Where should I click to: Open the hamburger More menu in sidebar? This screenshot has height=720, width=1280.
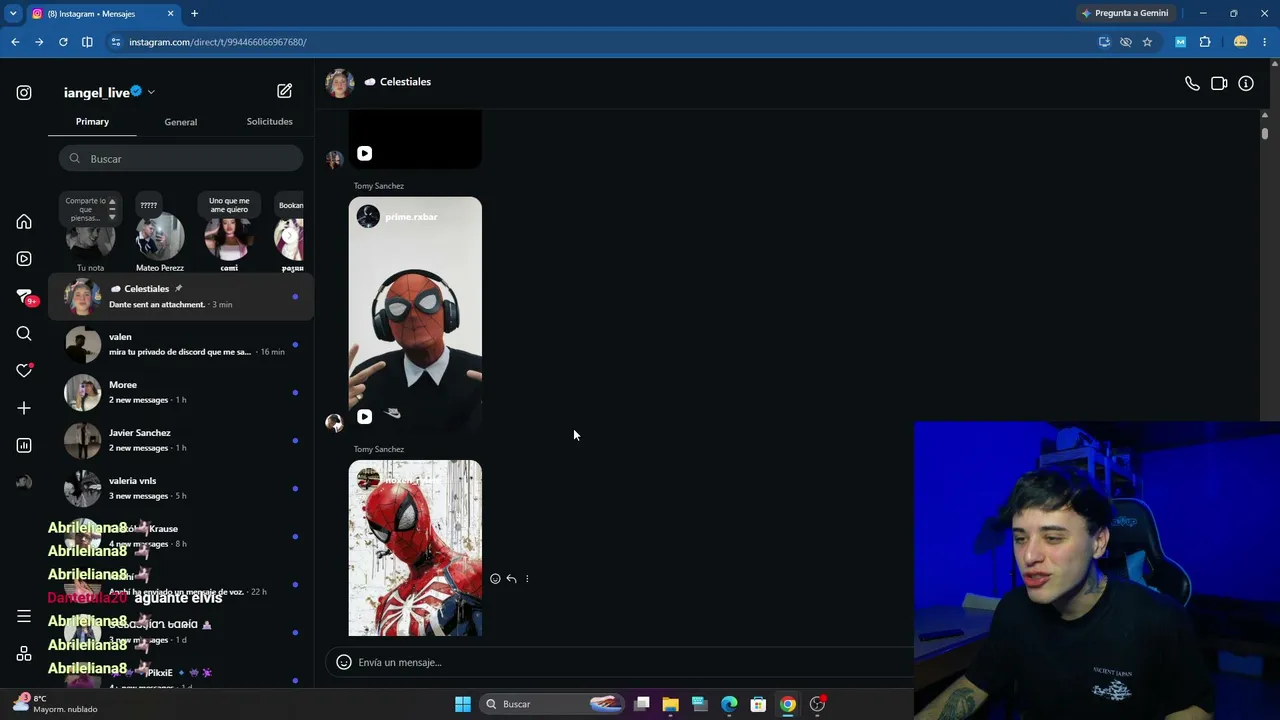click(24, 616)
